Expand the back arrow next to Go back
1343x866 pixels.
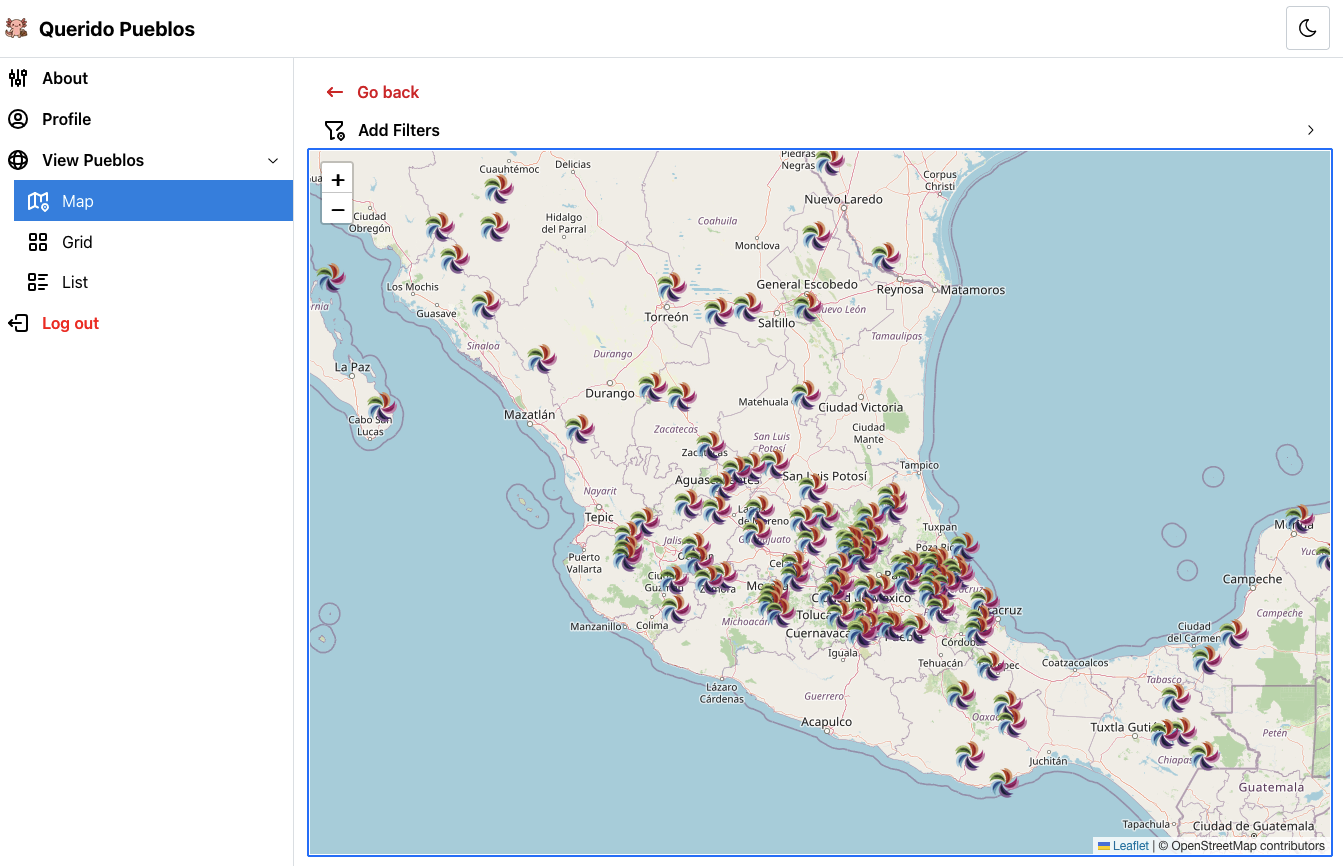click(334, 91)
